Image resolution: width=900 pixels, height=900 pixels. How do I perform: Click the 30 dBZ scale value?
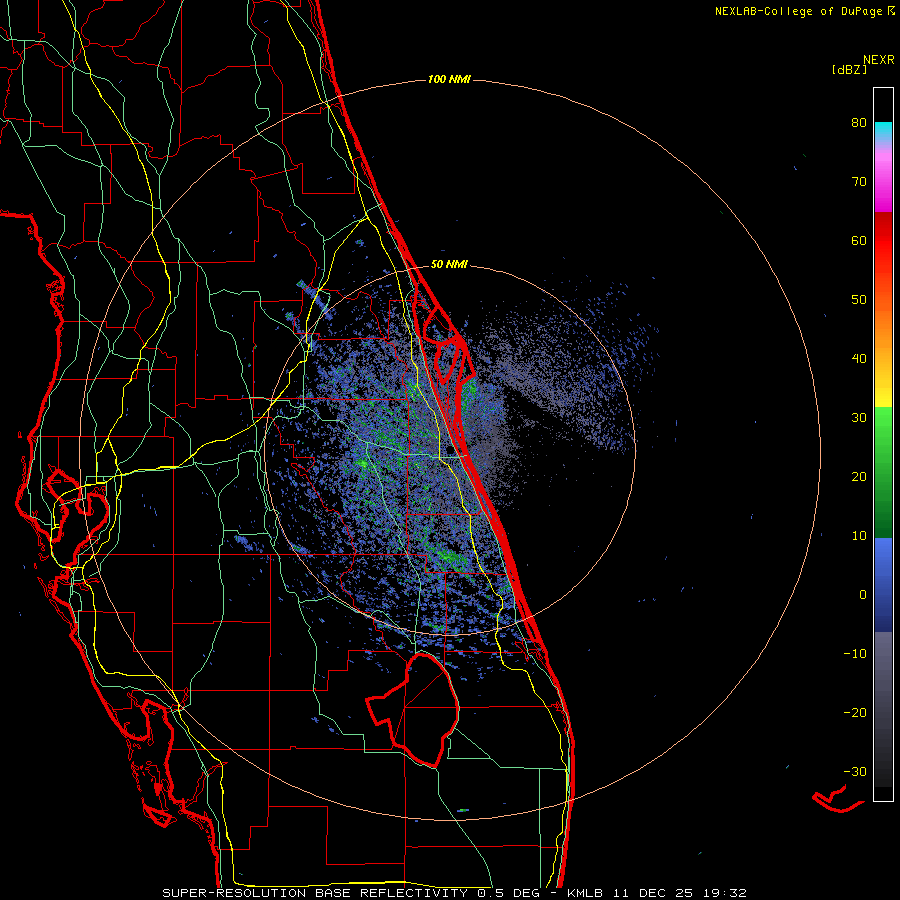pyautogui.click(x=859, y=418)
